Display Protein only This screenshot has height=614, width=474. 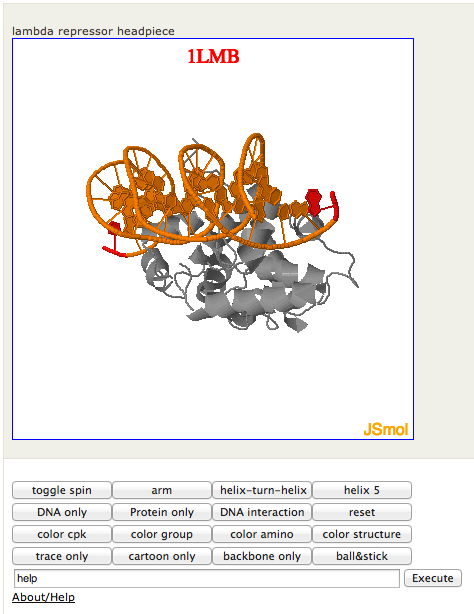162,512
